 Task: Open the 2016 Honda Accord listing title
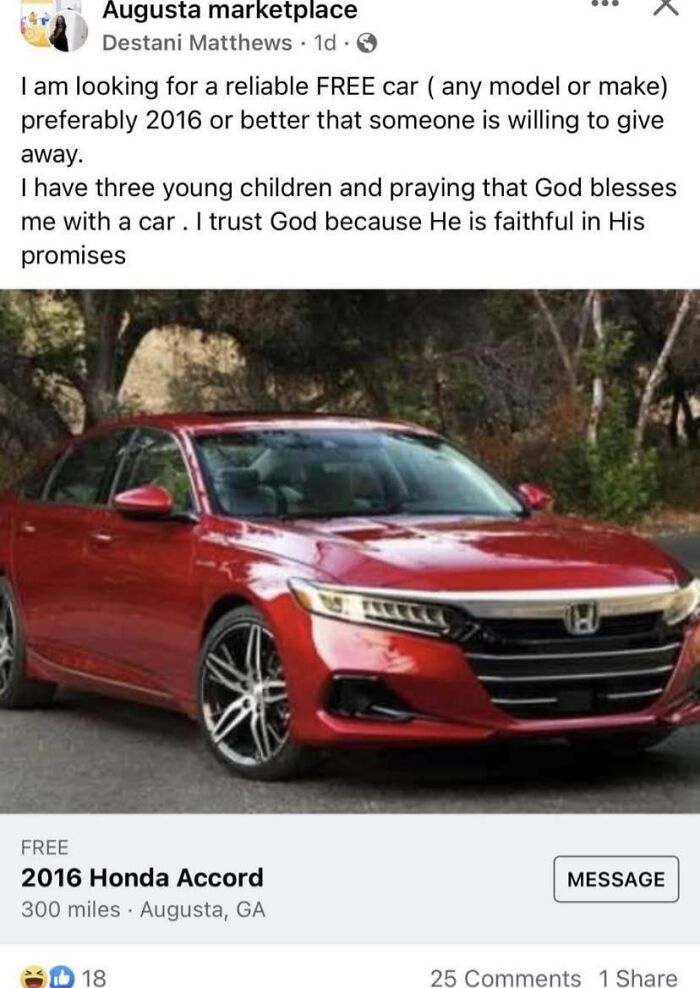[142, 878]
